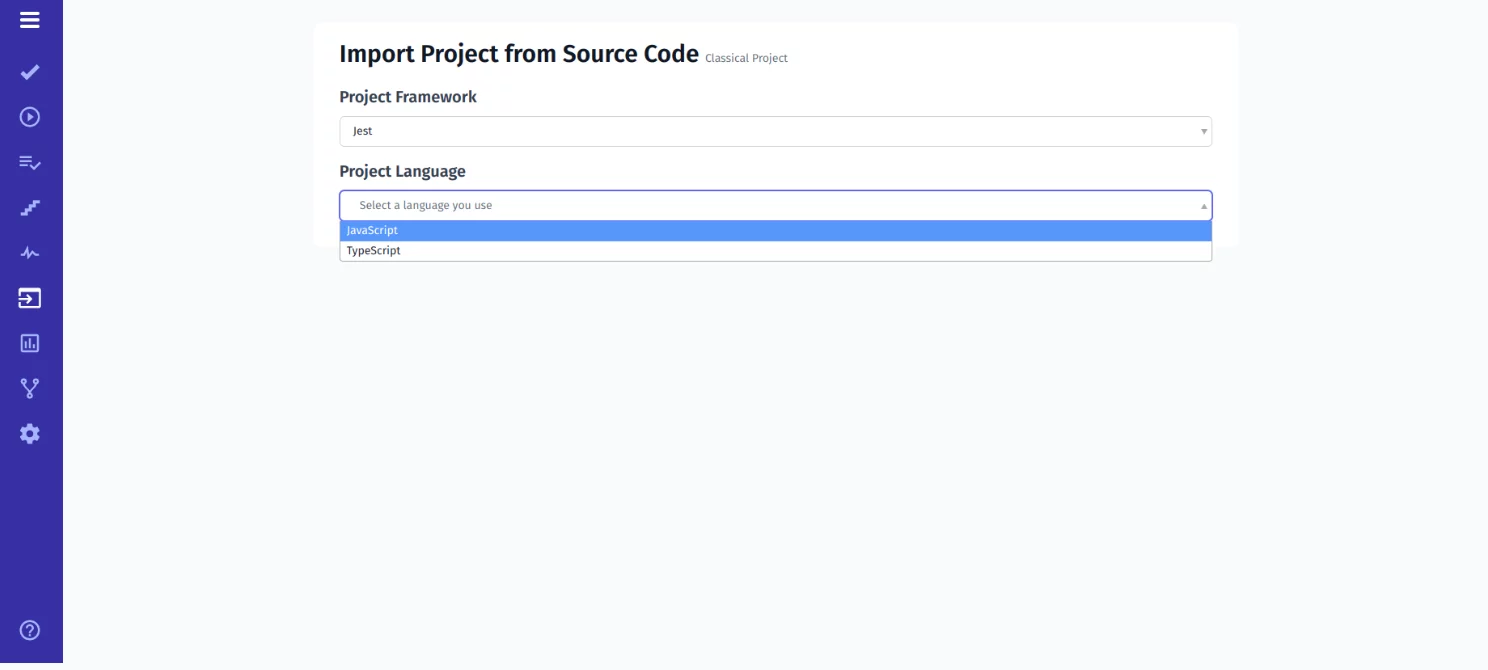Click the test steps stairs icon
The height and width of the screenshot is (670, 1488).
click(x=30, y=207)
